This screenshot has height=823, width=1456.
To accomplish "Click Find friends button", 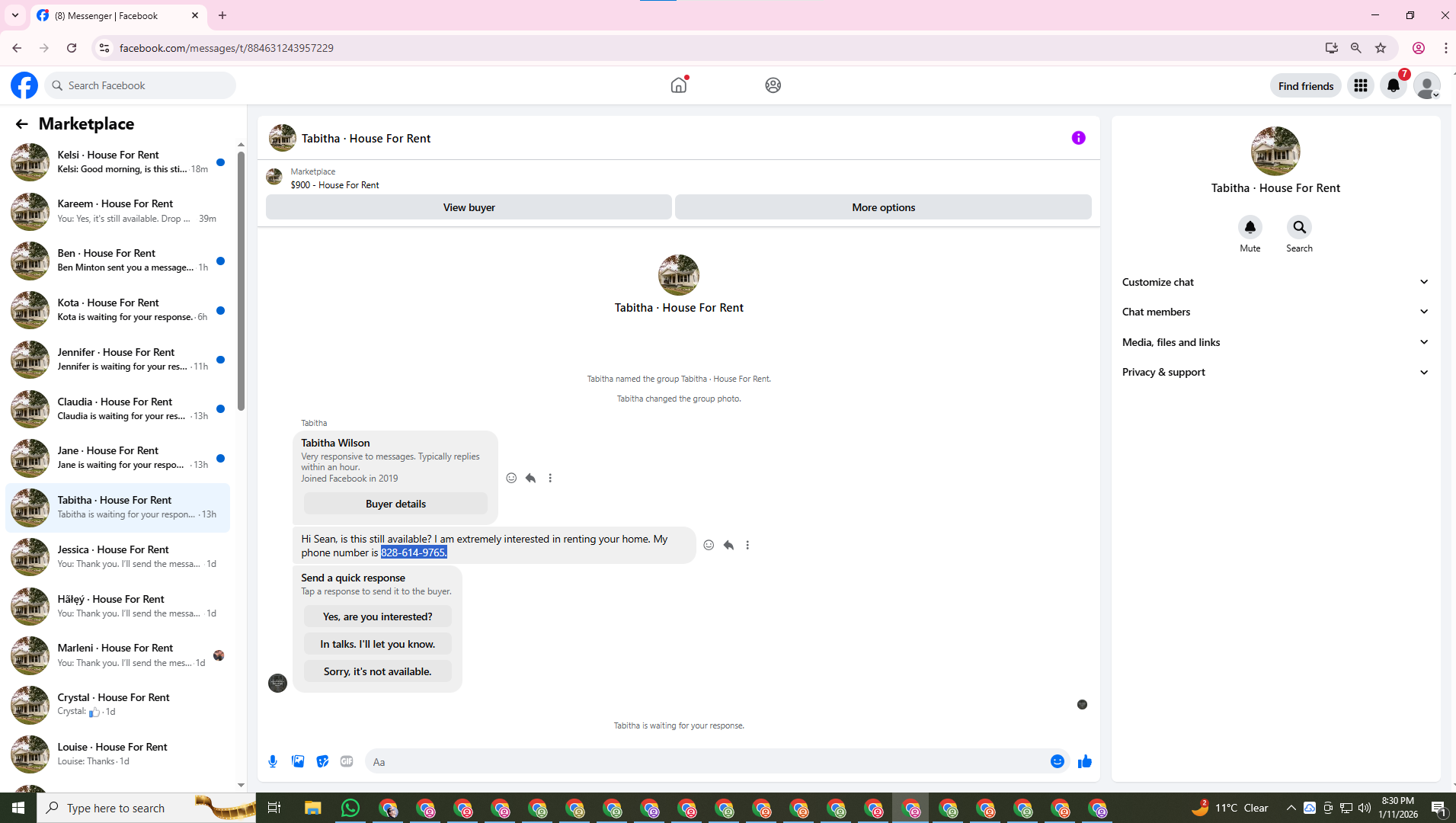I will (1305, 86).
